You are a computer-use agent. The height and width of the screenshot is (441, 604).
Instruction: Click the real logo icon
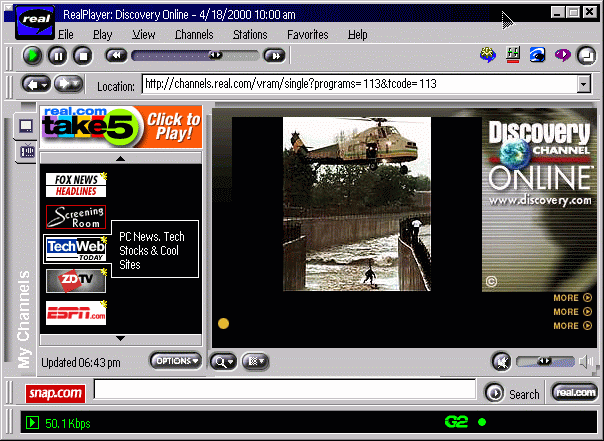tap(35, 22)
